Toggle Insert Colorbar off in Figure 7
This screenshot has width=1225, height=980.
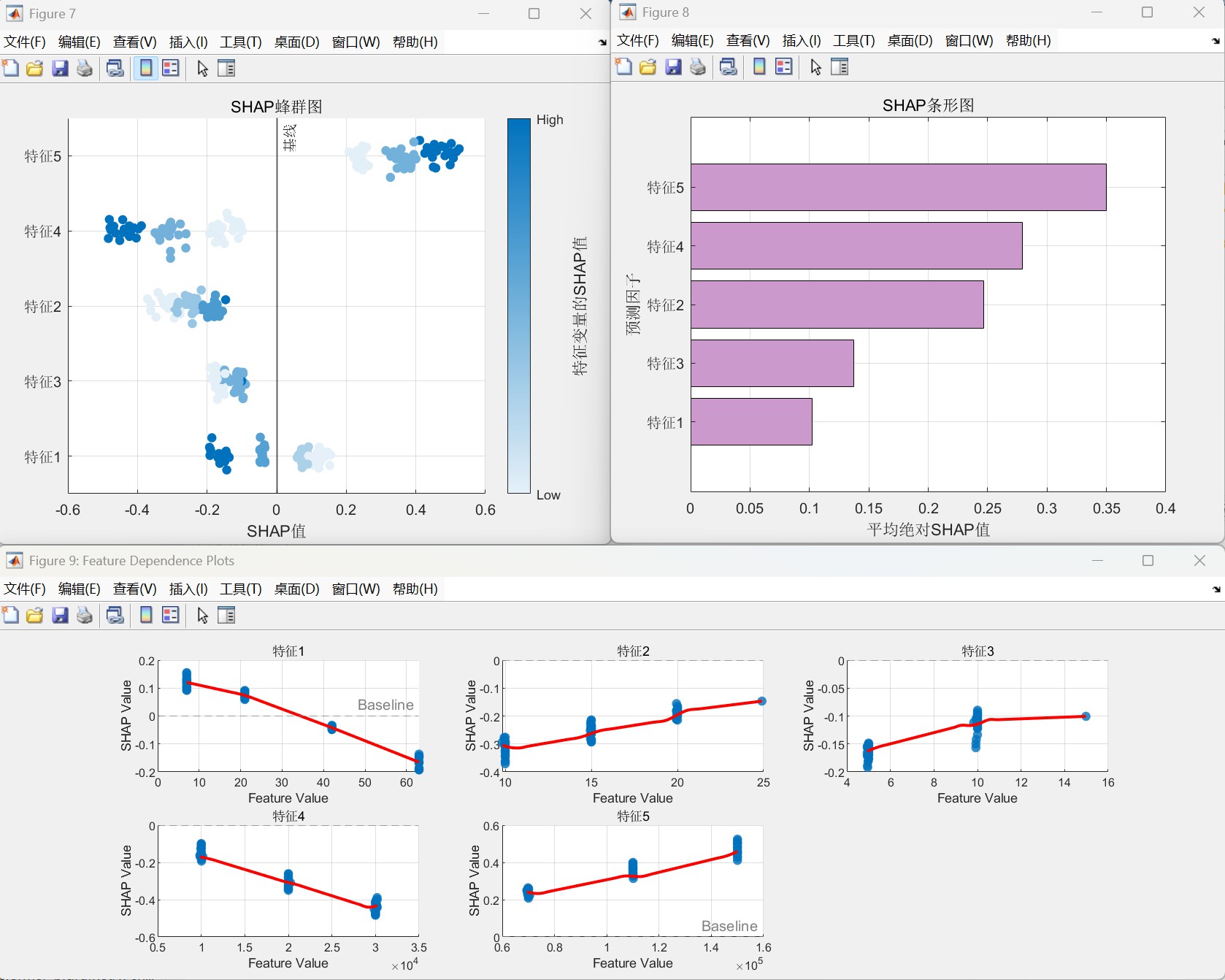coord(146,69)
